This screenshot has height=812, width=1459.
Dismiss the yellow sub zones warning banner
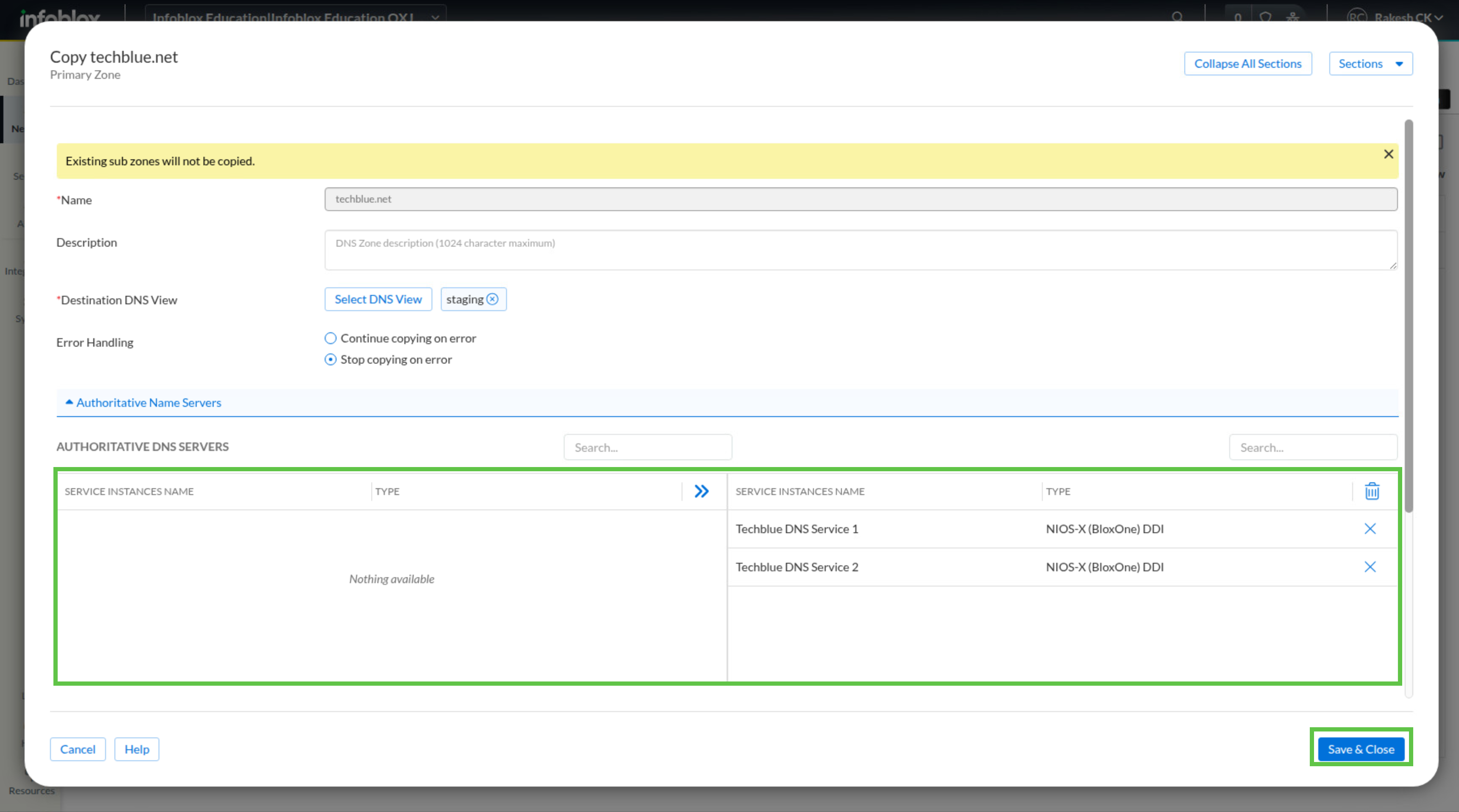point(1388,154)
